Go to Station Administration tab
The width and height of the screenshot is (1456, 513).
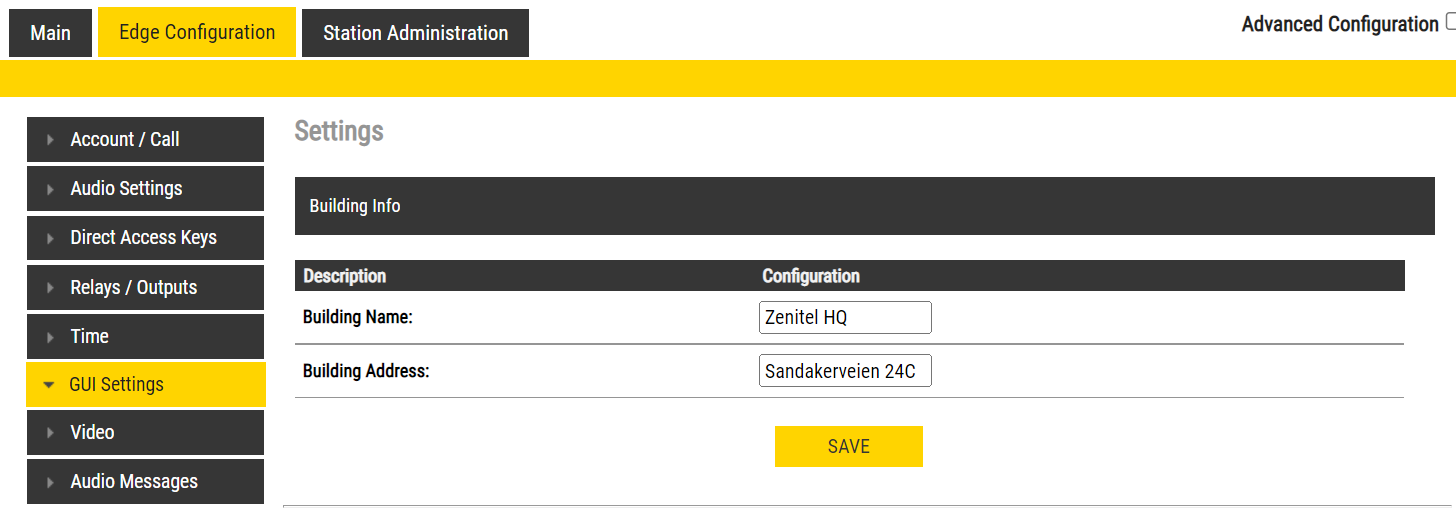click(x=415, y=33)
